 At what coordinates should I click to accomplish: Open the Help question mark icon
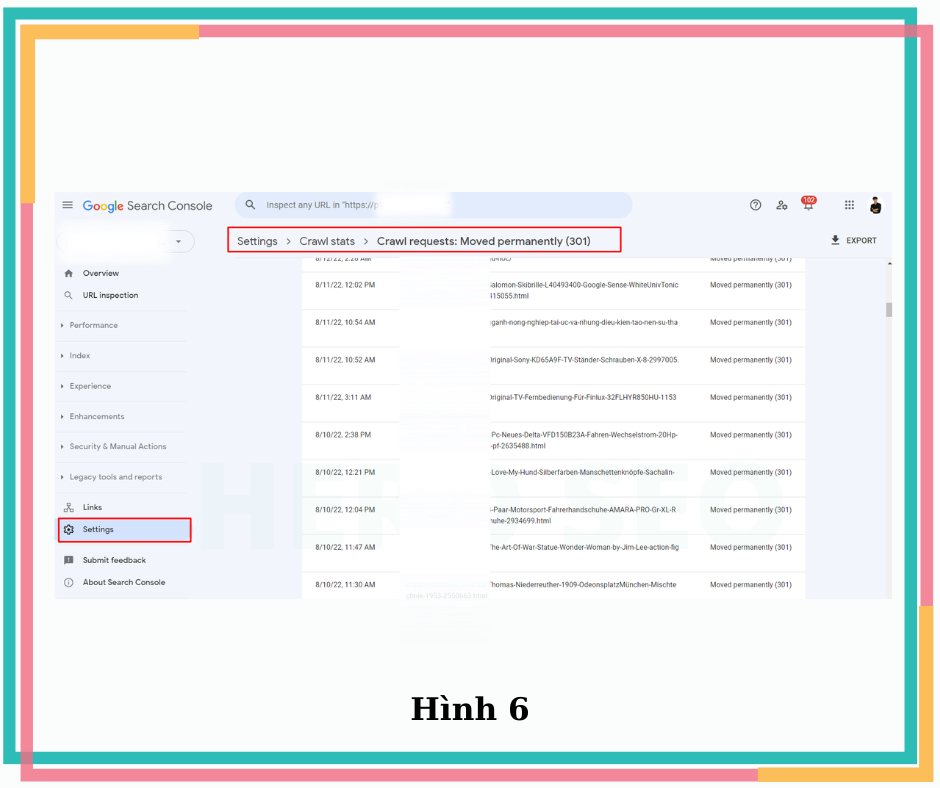point(755,205)
